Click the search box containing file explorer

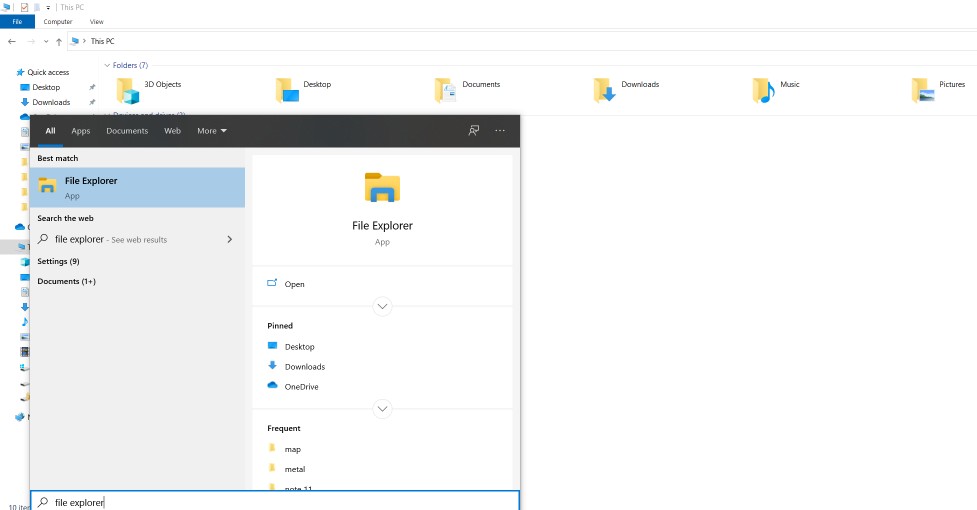(x=275, y=501)
